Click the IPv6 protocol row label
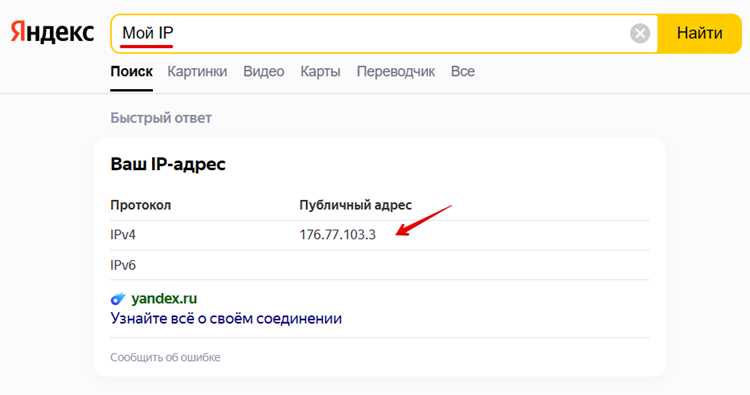Viewport: 750px width, 395px height. (x=123, y=265)
